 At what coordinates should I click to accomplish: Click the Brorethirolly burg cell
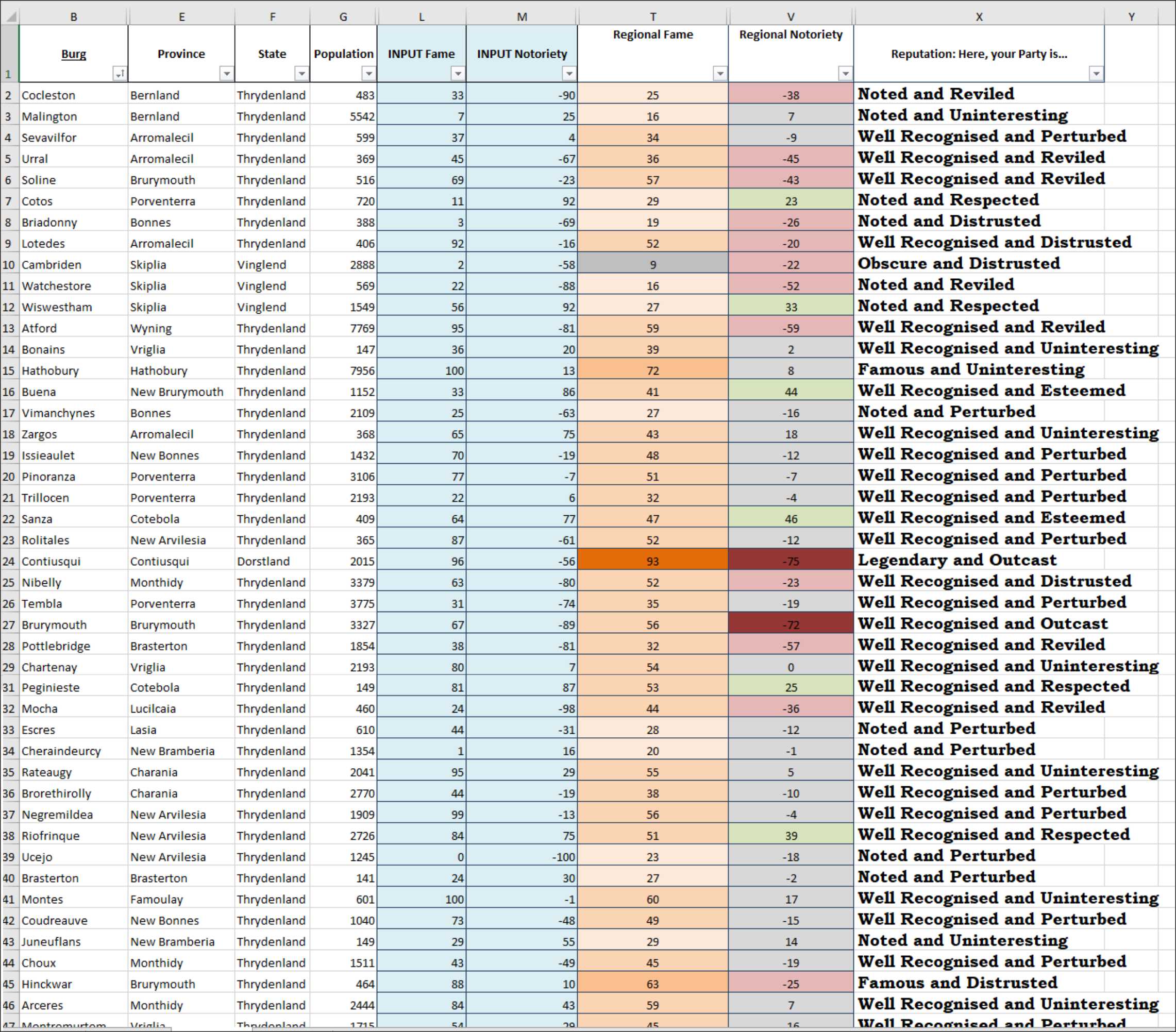tap(74, 794)
